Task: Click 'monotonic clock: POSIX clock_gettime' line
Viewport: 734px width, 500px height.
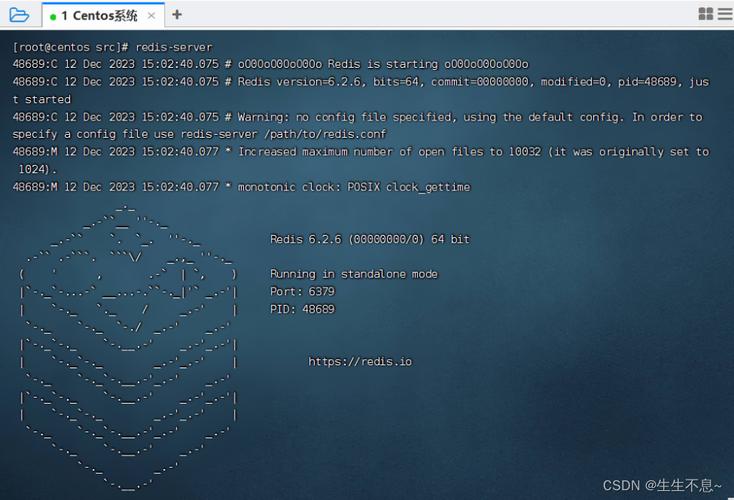Action: pyautogui.click(x=354, y=187)
